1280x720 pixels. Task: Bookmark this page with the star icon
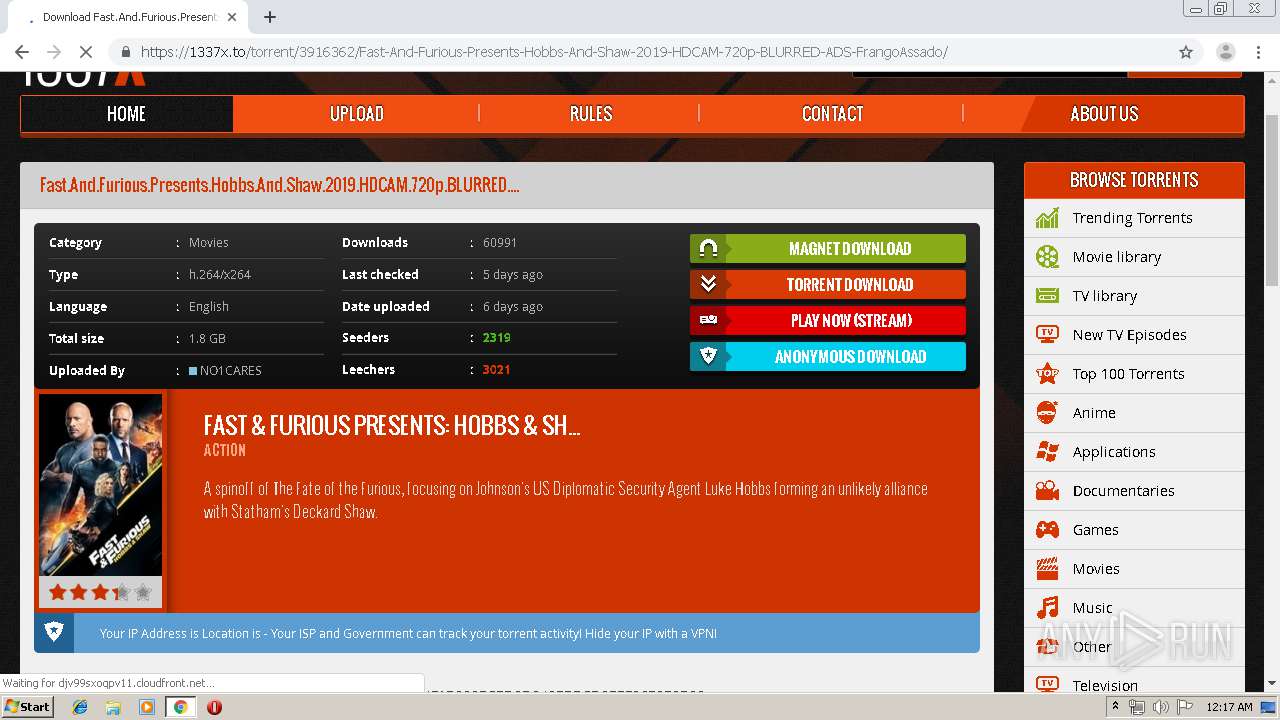pos(1186,52)
